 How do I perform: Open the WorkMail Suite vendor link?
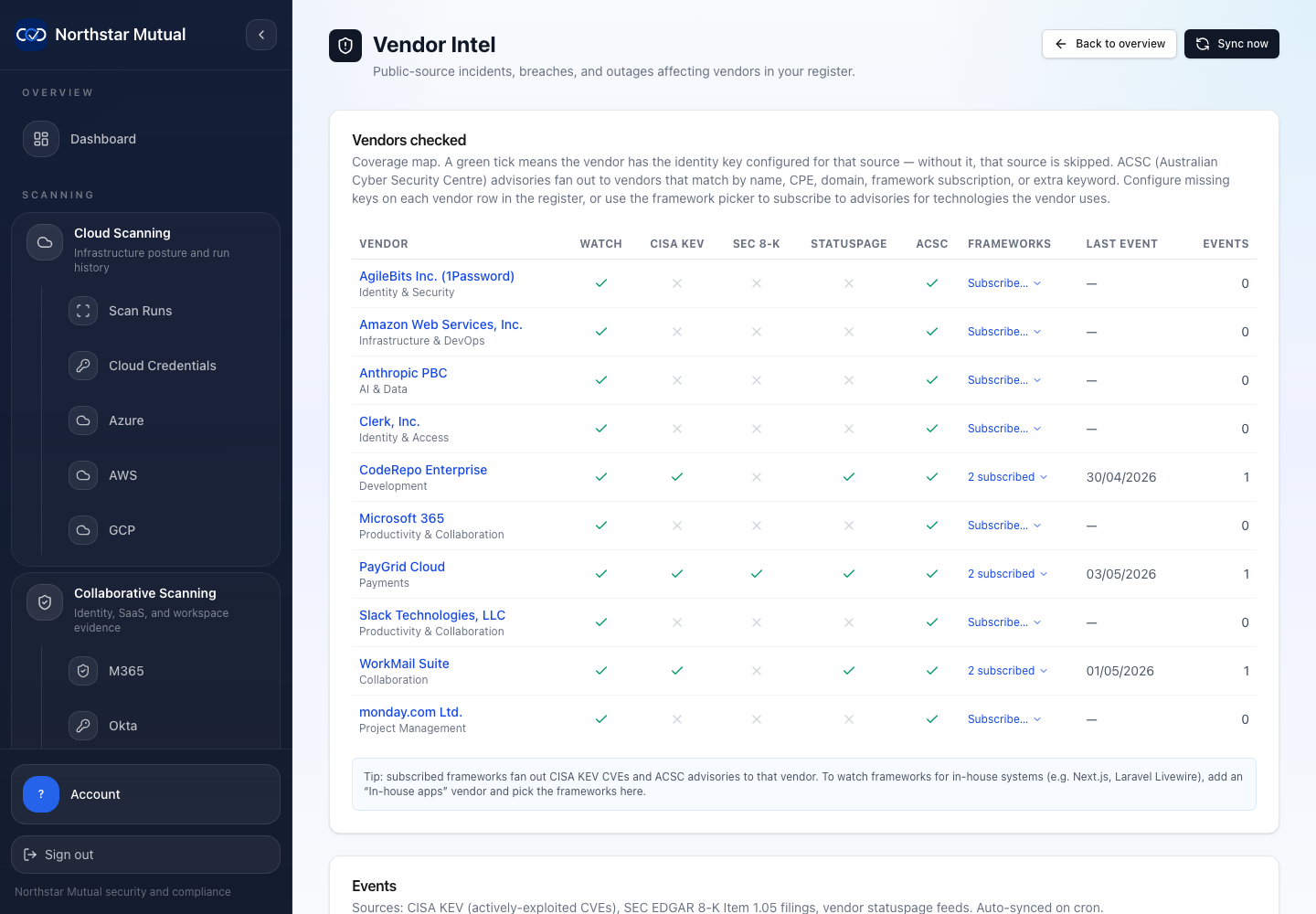(x=404, y=664)
